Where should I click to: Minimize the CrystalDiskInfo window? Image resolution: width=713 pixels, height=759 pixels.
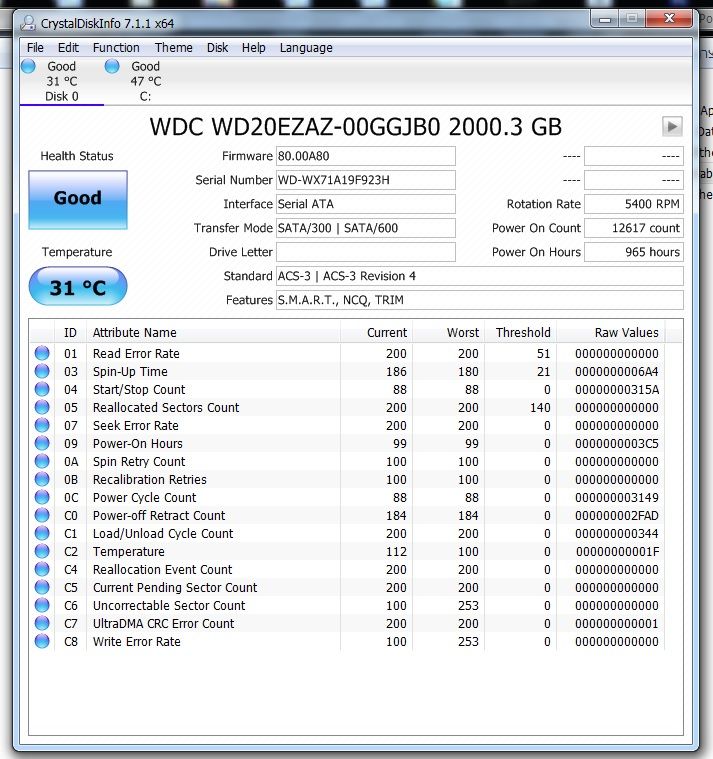(x=605, y=19)
